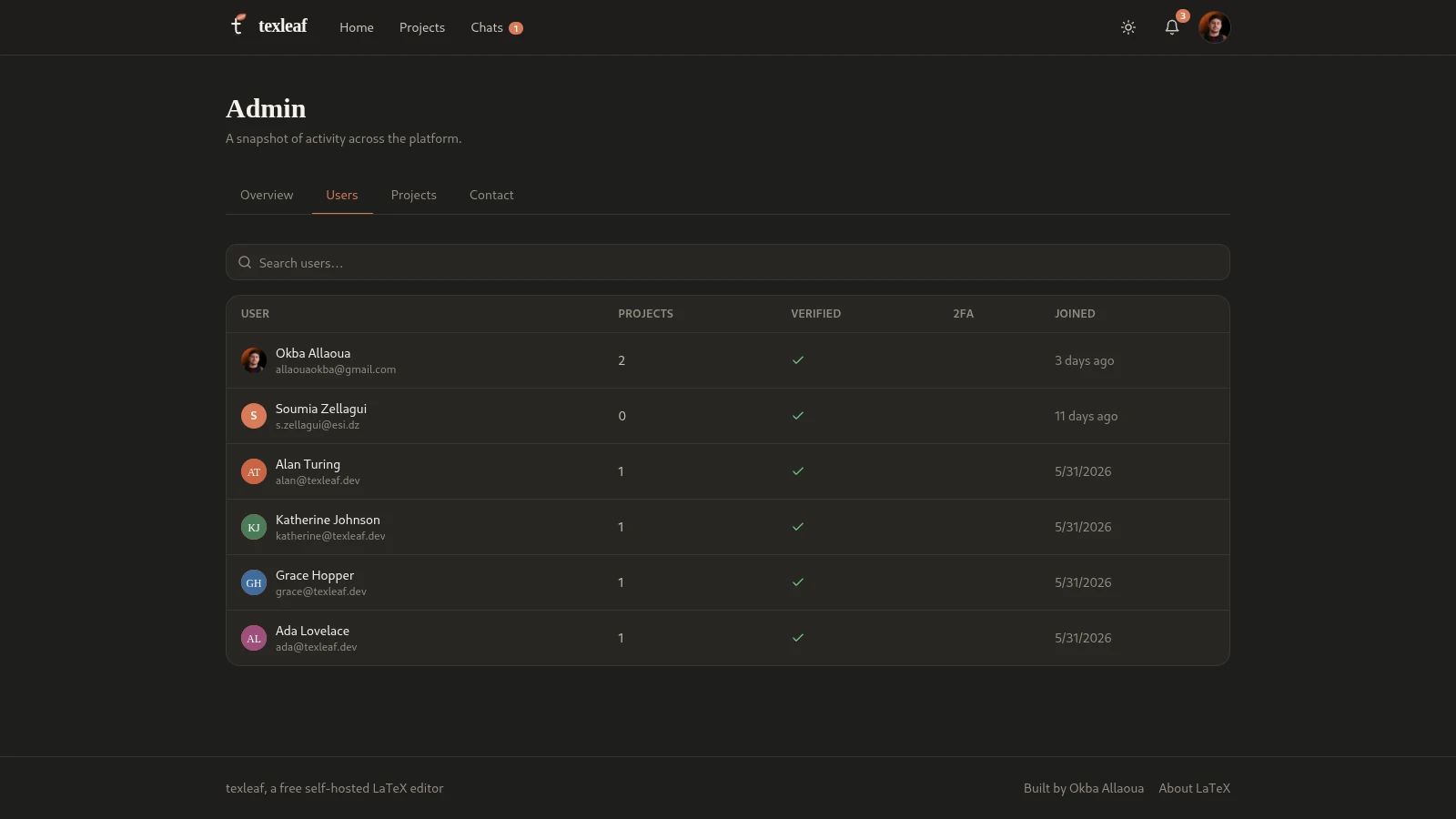This screenshot has height=819, width=1456.
Task: Click the PROJECTS column header
Action: pos(646,314)
